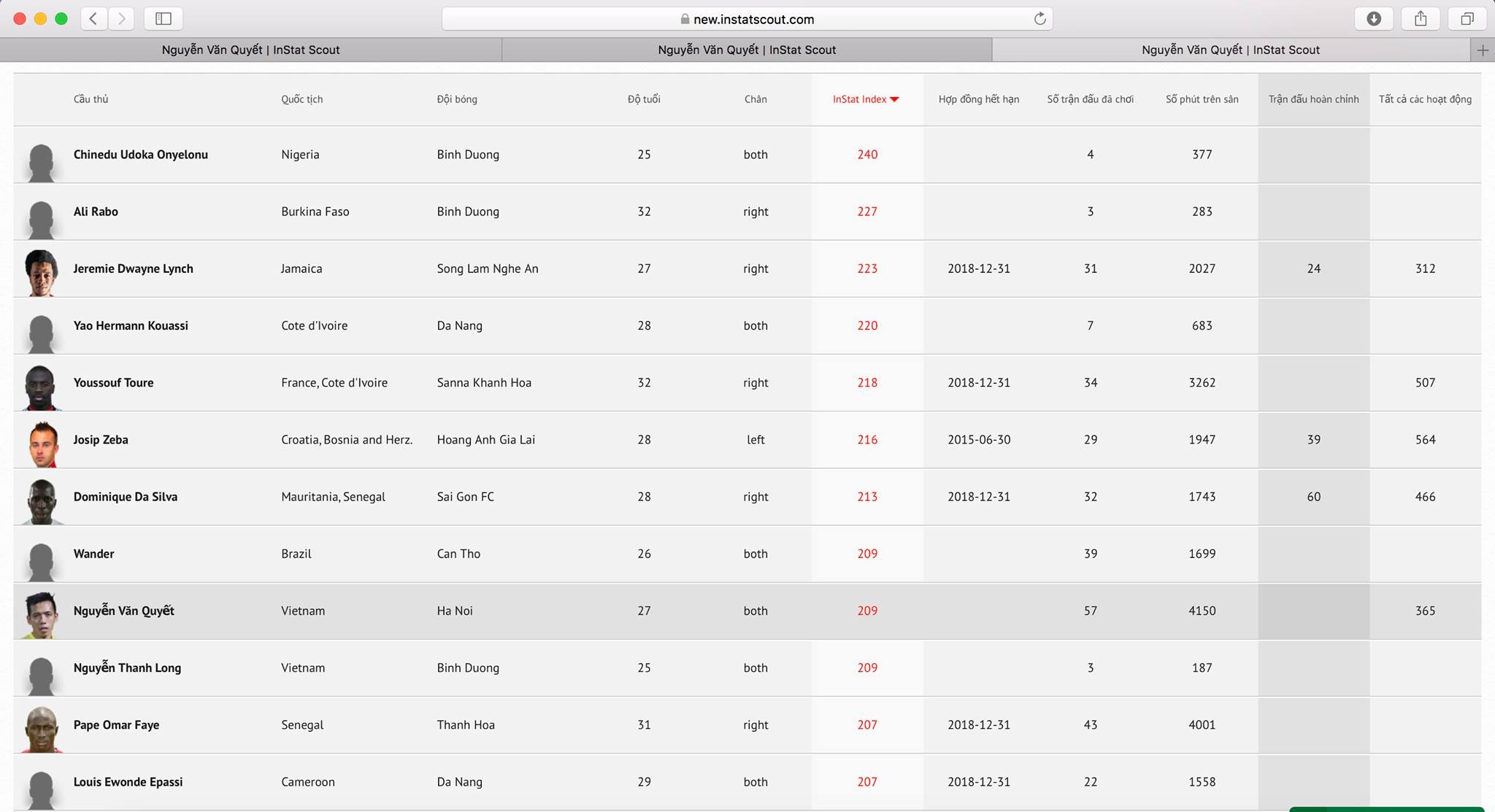Screen dimensions: 1495x812
Task: Click Safari back navigation arrow
Action: 93,19
